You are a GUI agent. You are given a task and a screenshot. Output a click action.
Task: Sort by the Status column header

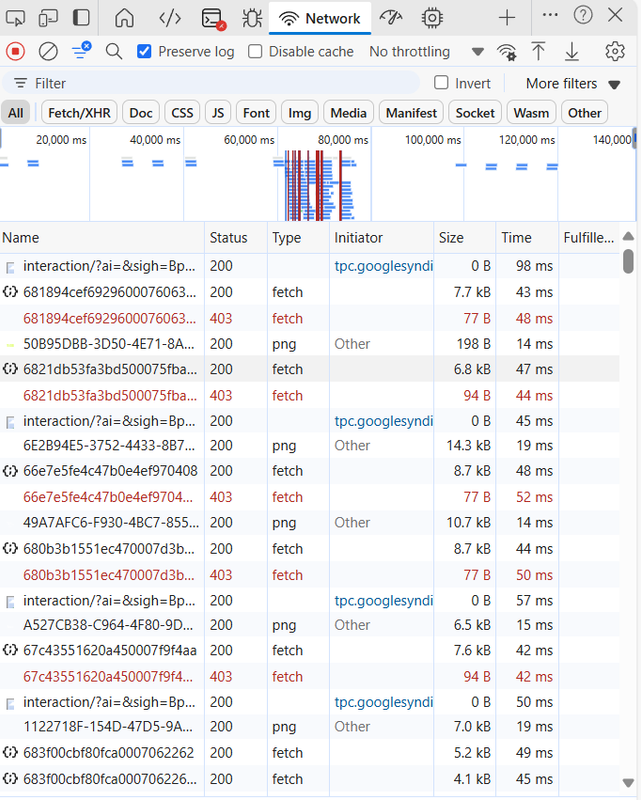(x=236, y=238)
